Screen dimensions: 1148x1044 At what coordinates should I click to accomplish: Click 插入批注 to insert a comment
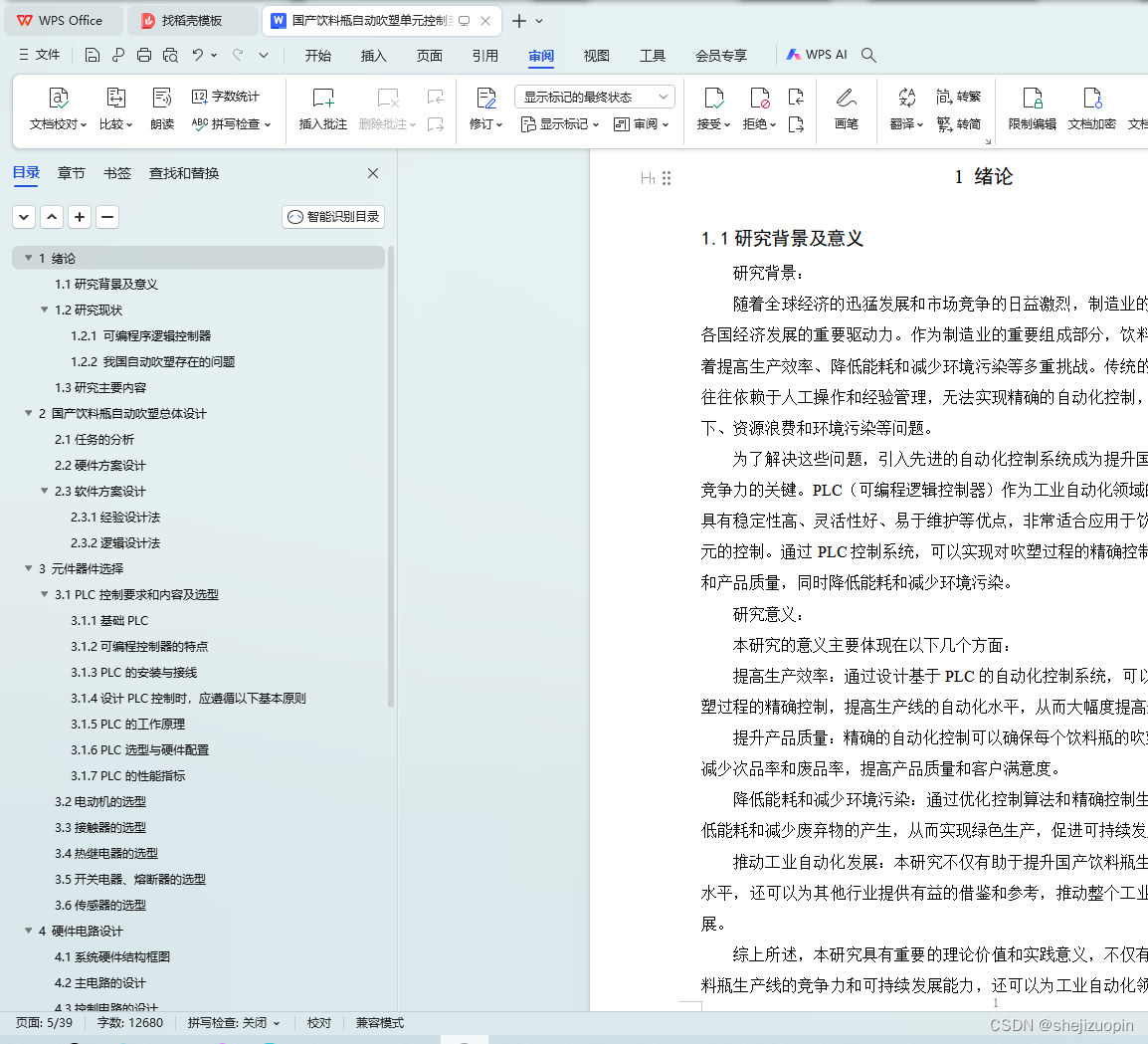click(323, 108)
